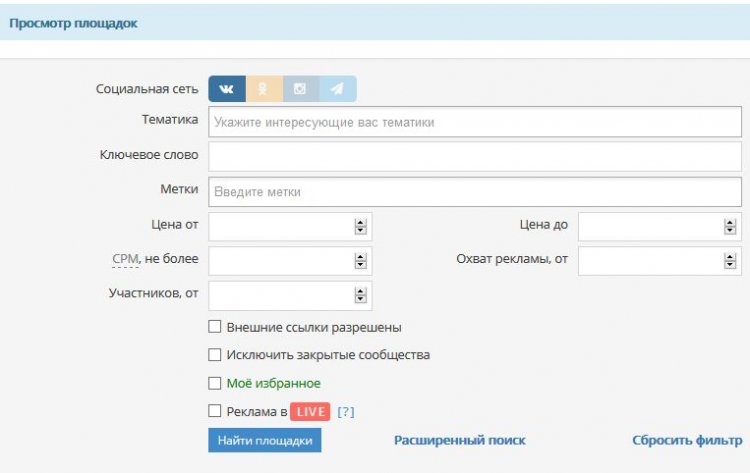
Task: Decrease the Цена до value with down arrow
Action: point(730,231)
